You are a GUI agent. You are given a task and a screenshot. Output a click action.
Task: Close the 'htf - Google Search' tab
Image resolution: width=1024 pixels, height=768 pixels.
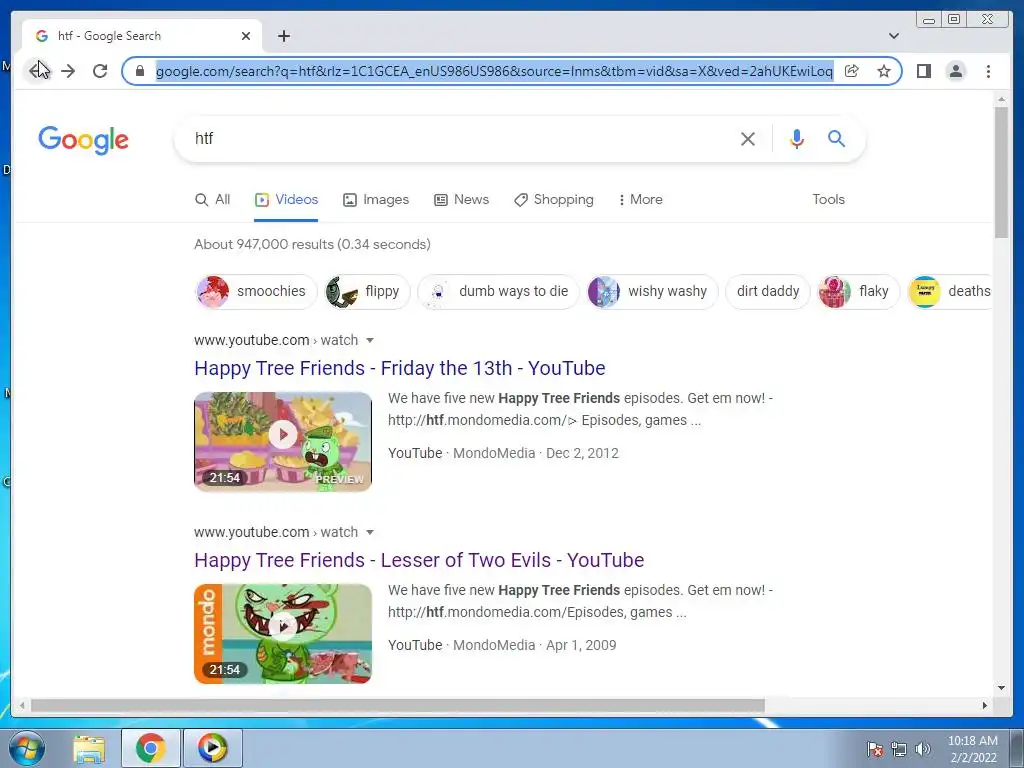[x=246, y=36]
